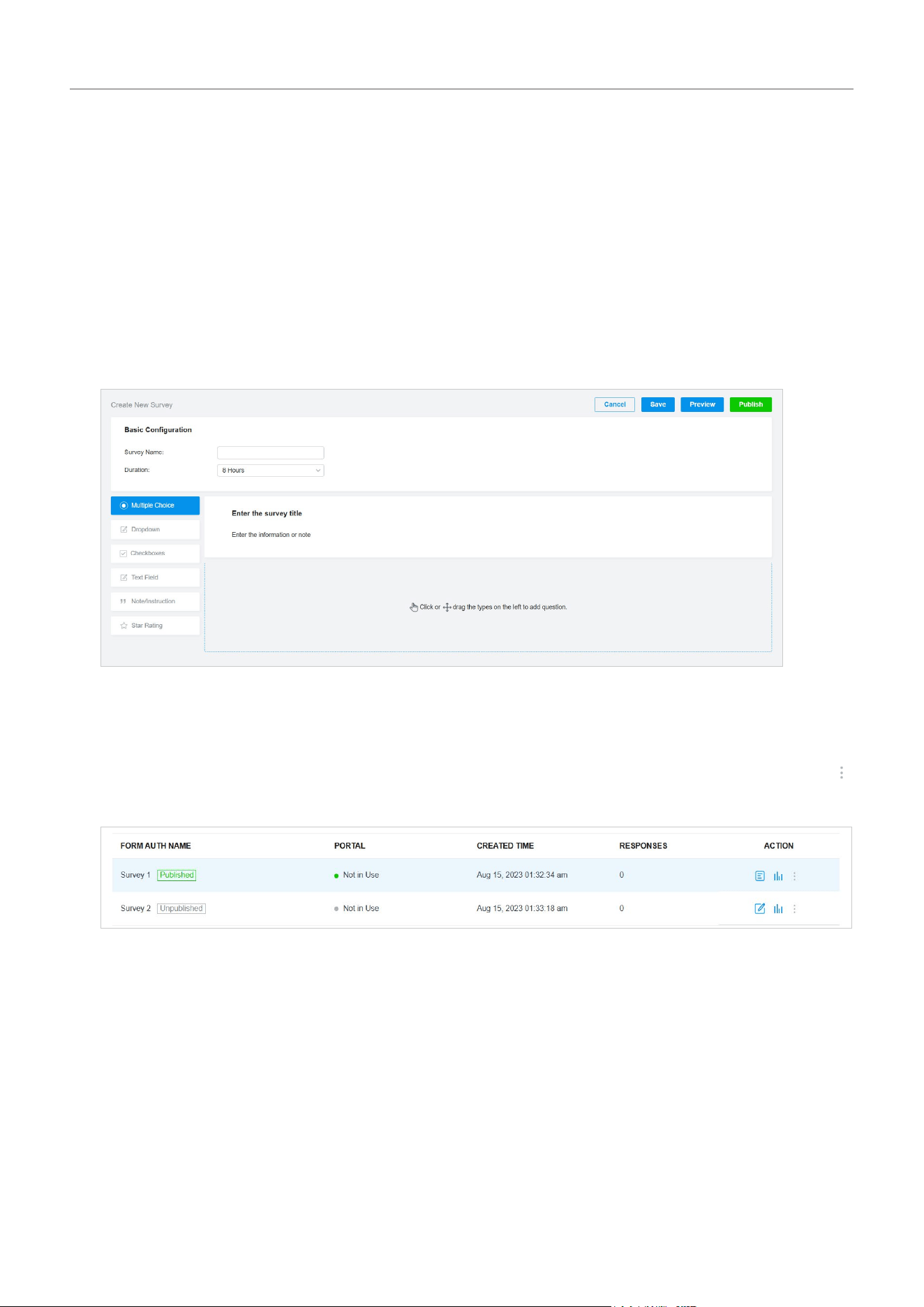
Task: Click the Preview button
Action: pos(702,404)
